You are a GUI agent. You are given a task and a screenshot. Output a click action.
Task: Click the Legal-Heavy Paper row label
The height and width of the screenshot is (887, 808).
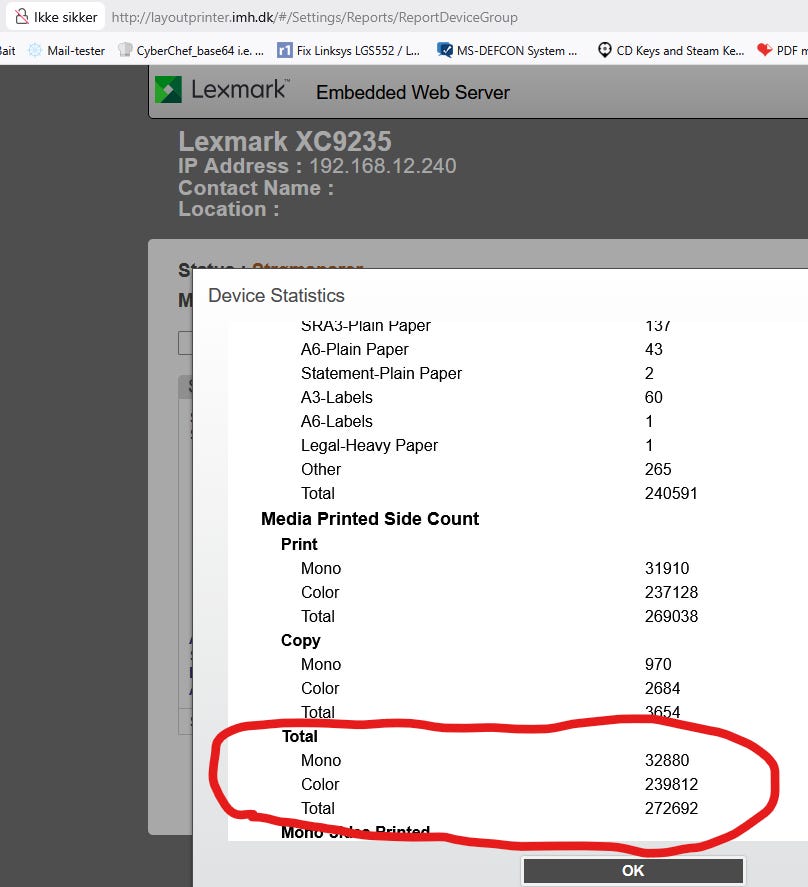(369, 446)
